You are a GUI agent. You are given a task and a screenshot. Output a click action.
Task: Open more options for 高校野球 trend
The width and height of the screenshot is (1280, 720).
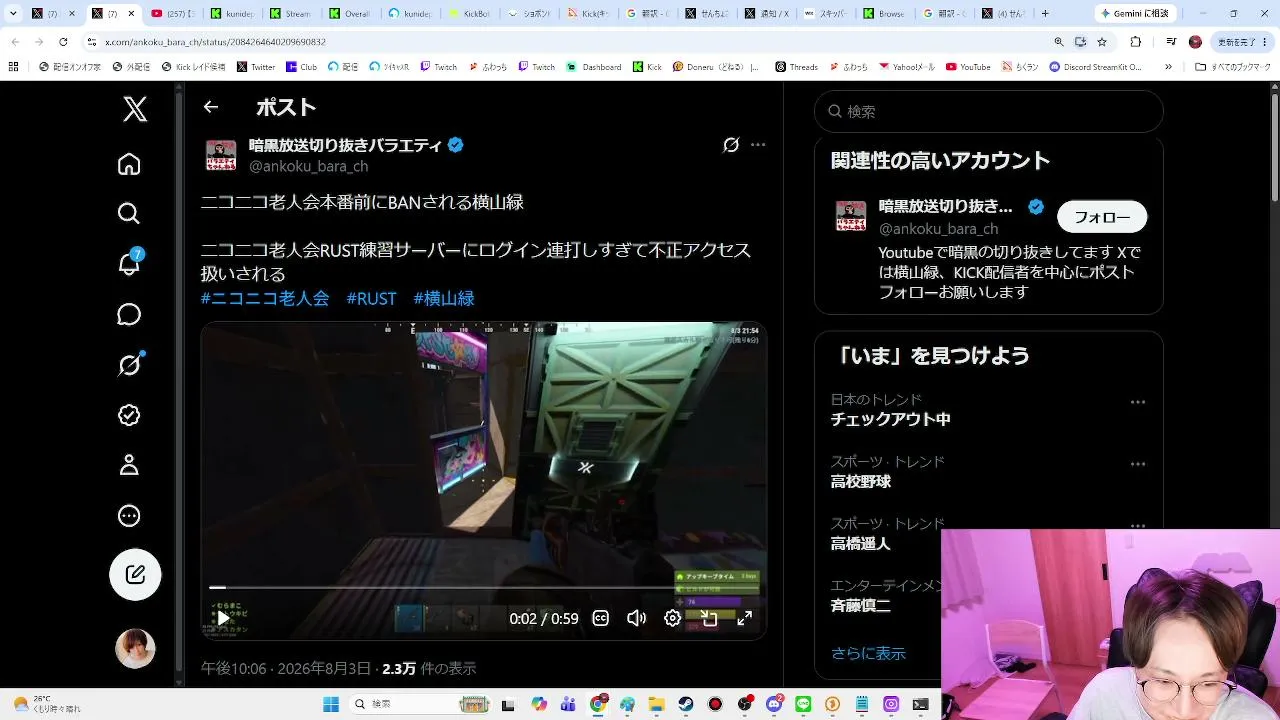(x=1137, y=464)
